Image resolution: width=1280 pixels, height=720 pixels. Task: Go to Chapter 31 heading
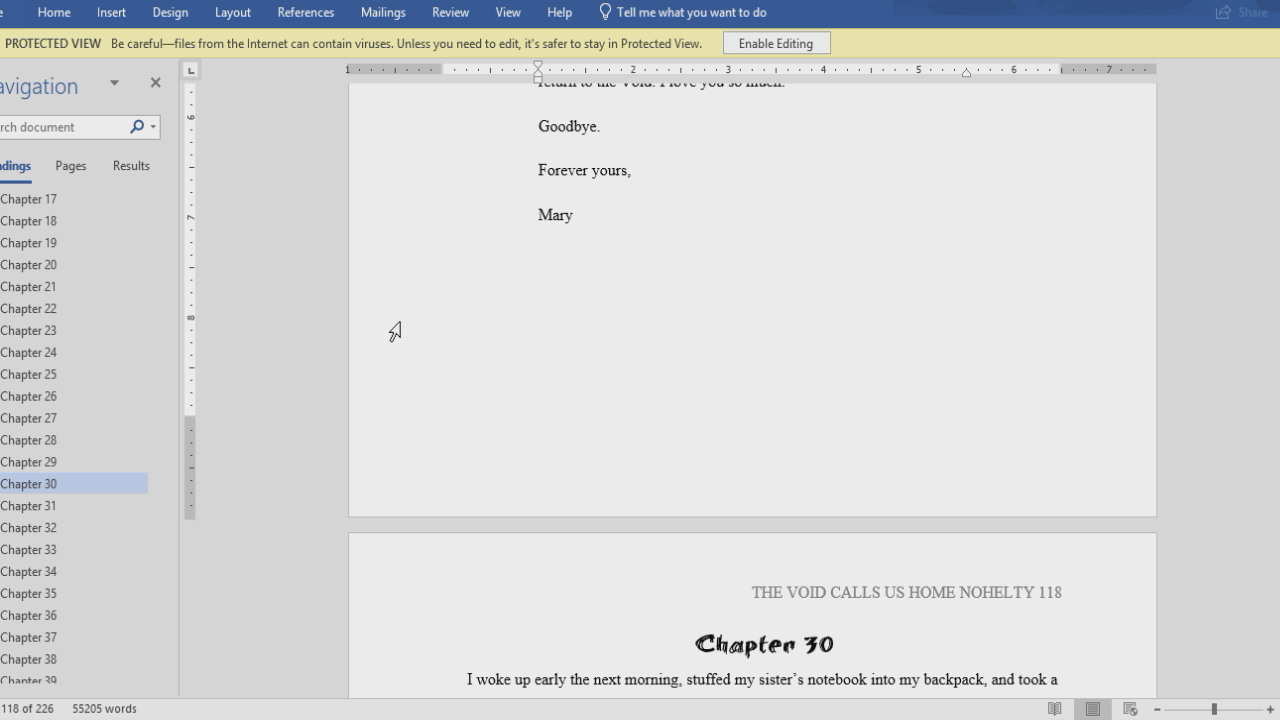(x=28, y=506)
